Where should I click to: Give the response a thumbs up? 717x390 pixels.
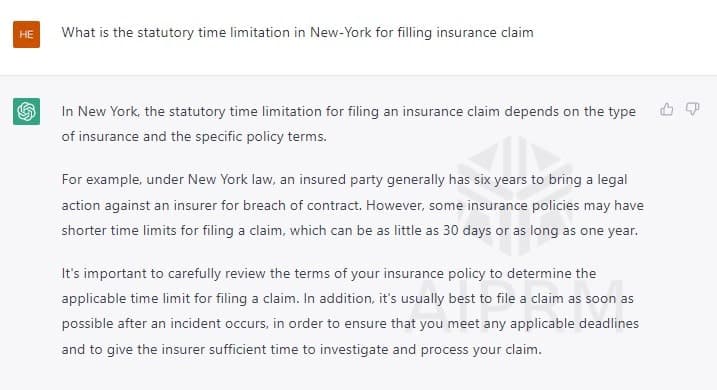(667, 109)
